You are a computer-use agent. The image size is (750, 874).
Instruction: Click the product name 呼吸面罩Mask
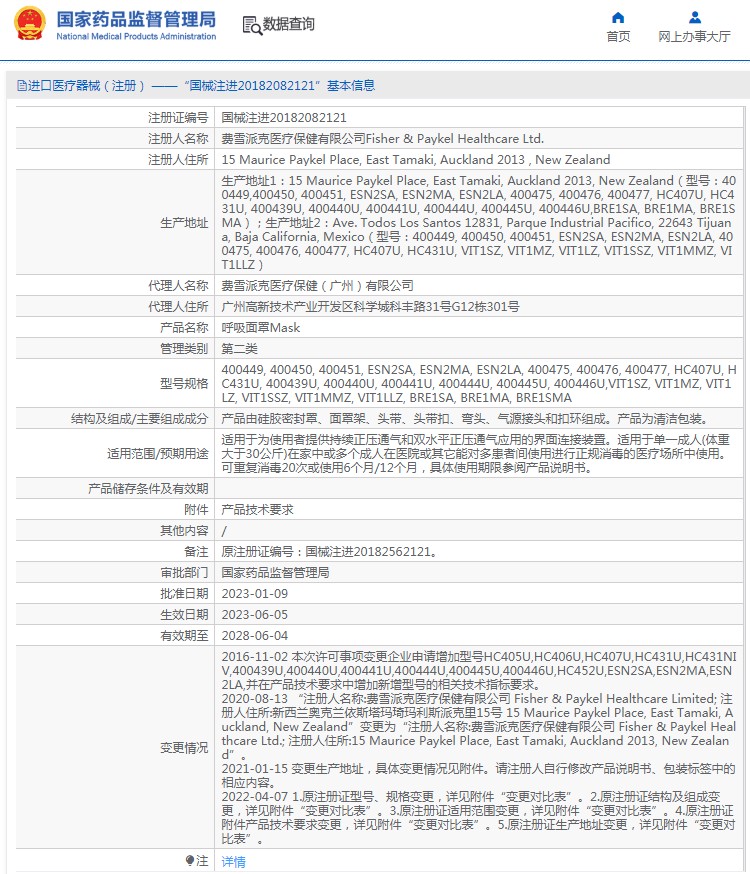[x=260, y=328]
